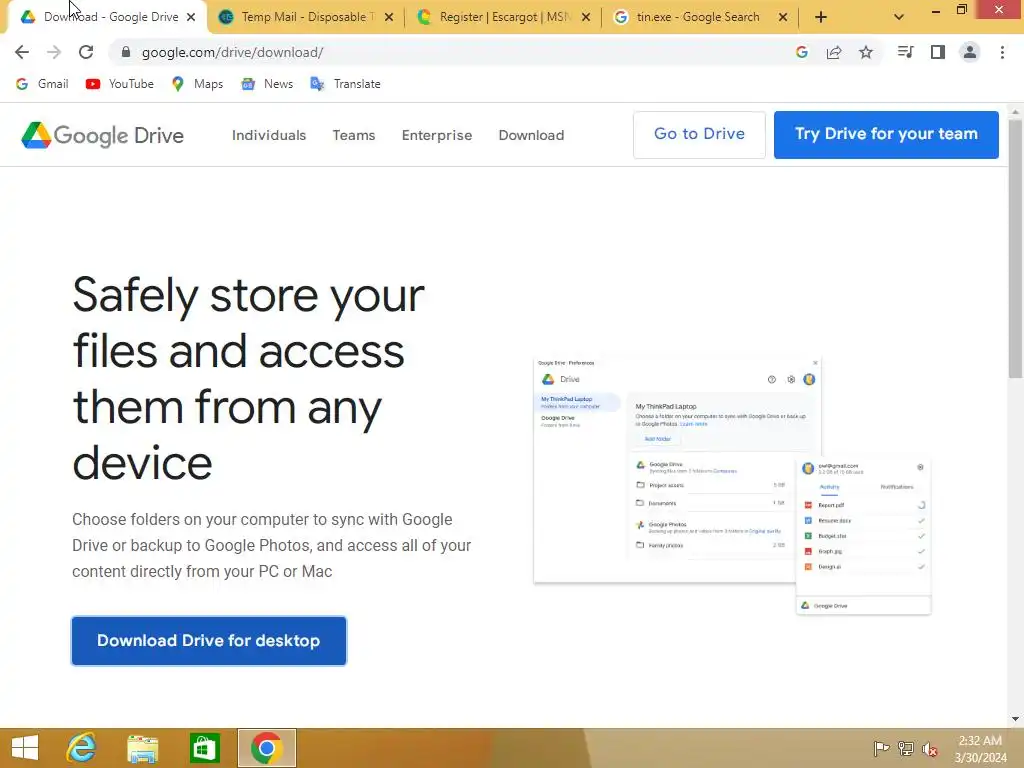Open the Teams nav item
The image size is (1024, 768).
click(x=354, y=135)
